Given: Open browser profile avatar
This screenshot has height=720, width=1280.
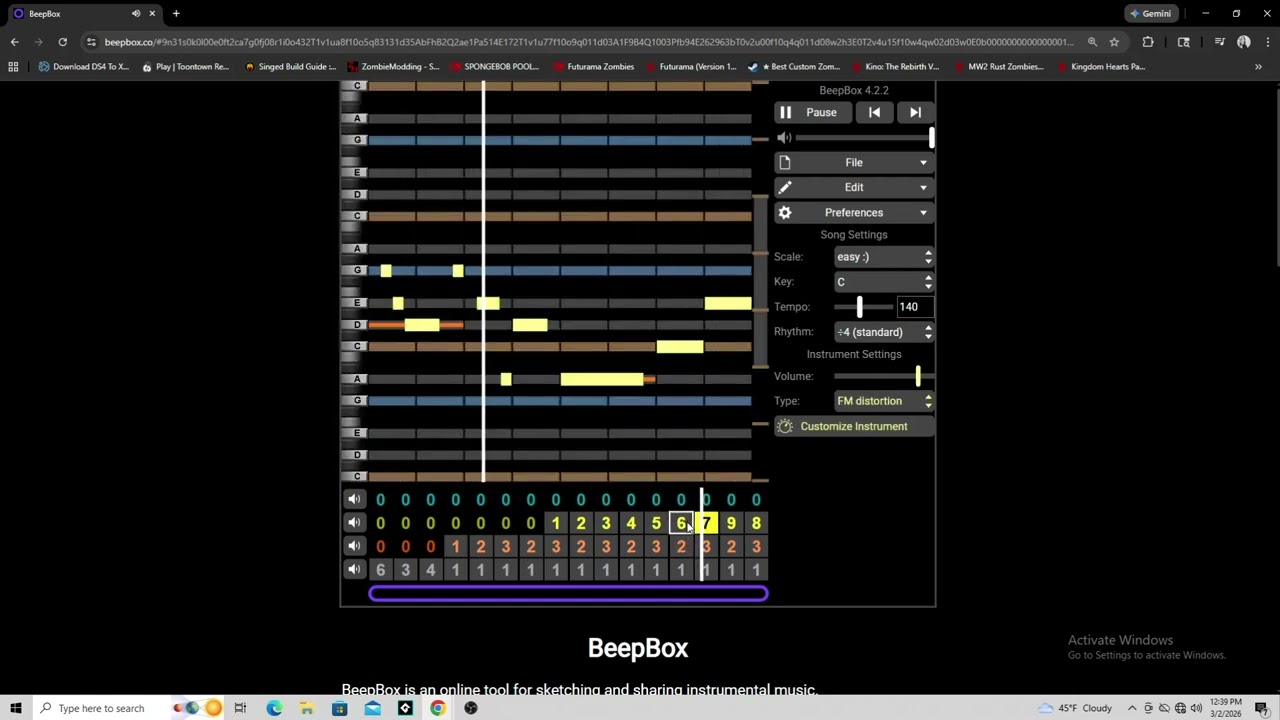Looking at the screenshot, I should (x=1243, y=42).
